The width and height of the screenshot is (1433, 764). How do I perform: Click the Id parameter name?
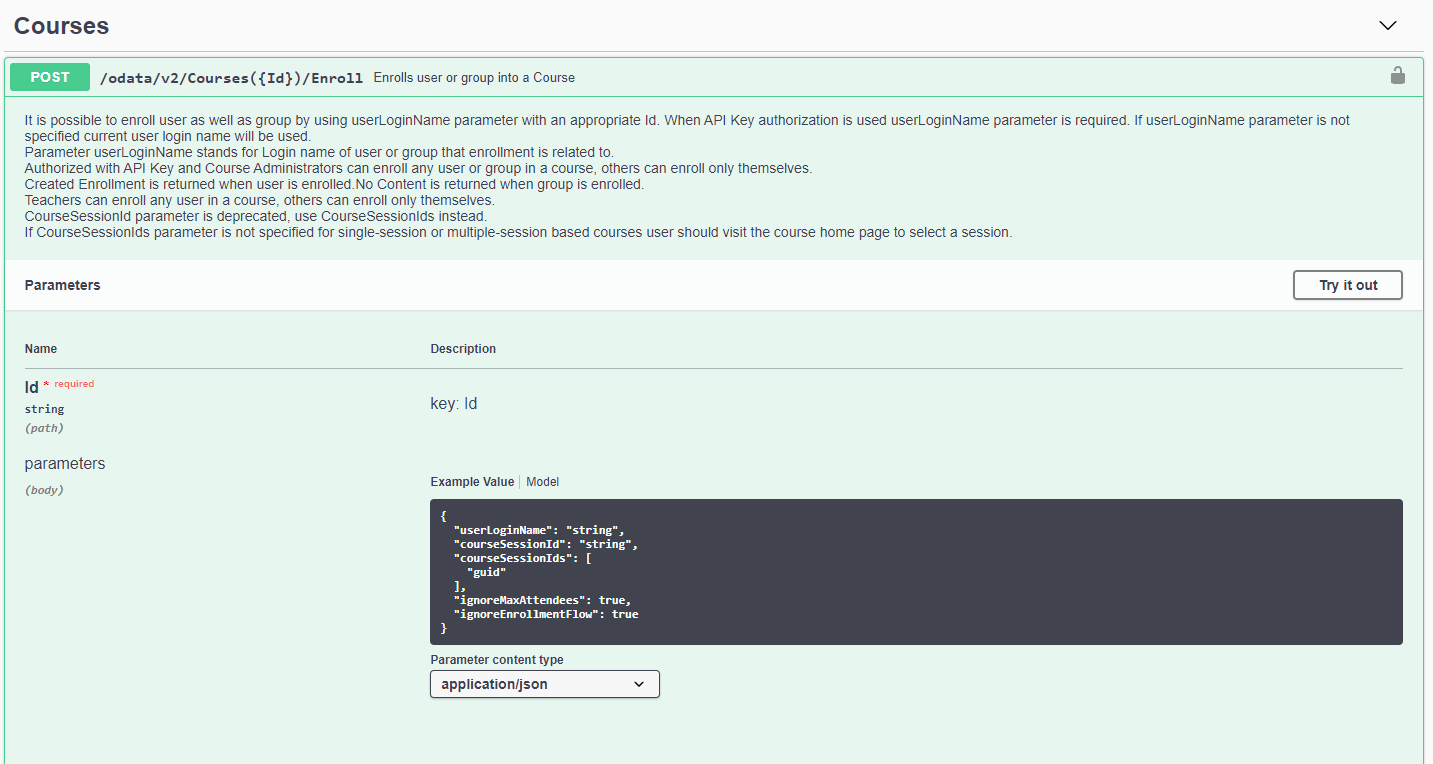coord(32,387)
